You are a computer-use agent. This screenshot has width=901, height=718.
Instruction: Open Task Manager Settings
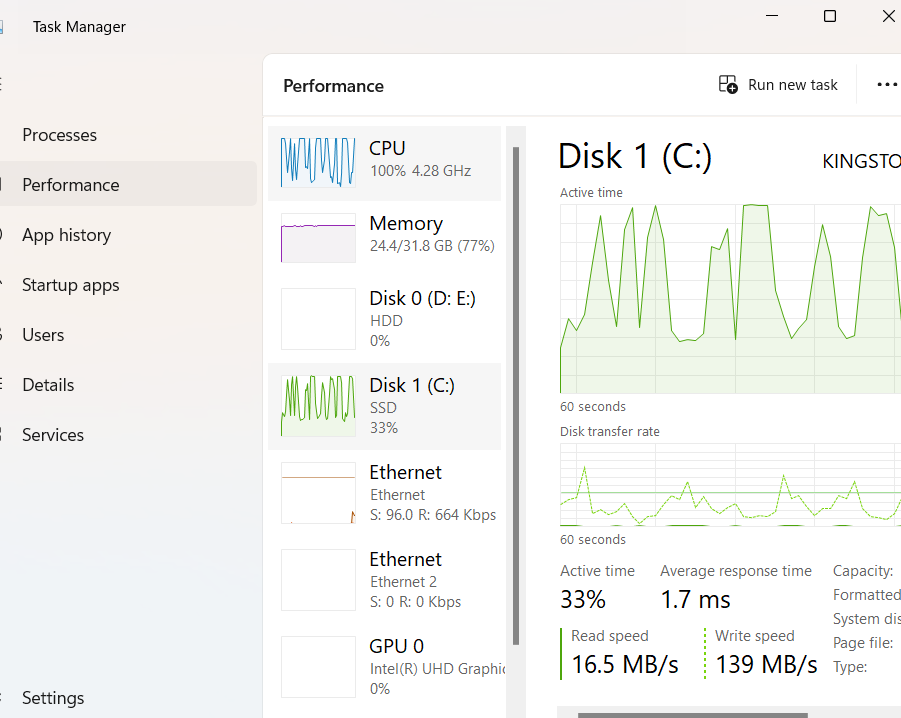pyautogui.click(x=53, y=698)
